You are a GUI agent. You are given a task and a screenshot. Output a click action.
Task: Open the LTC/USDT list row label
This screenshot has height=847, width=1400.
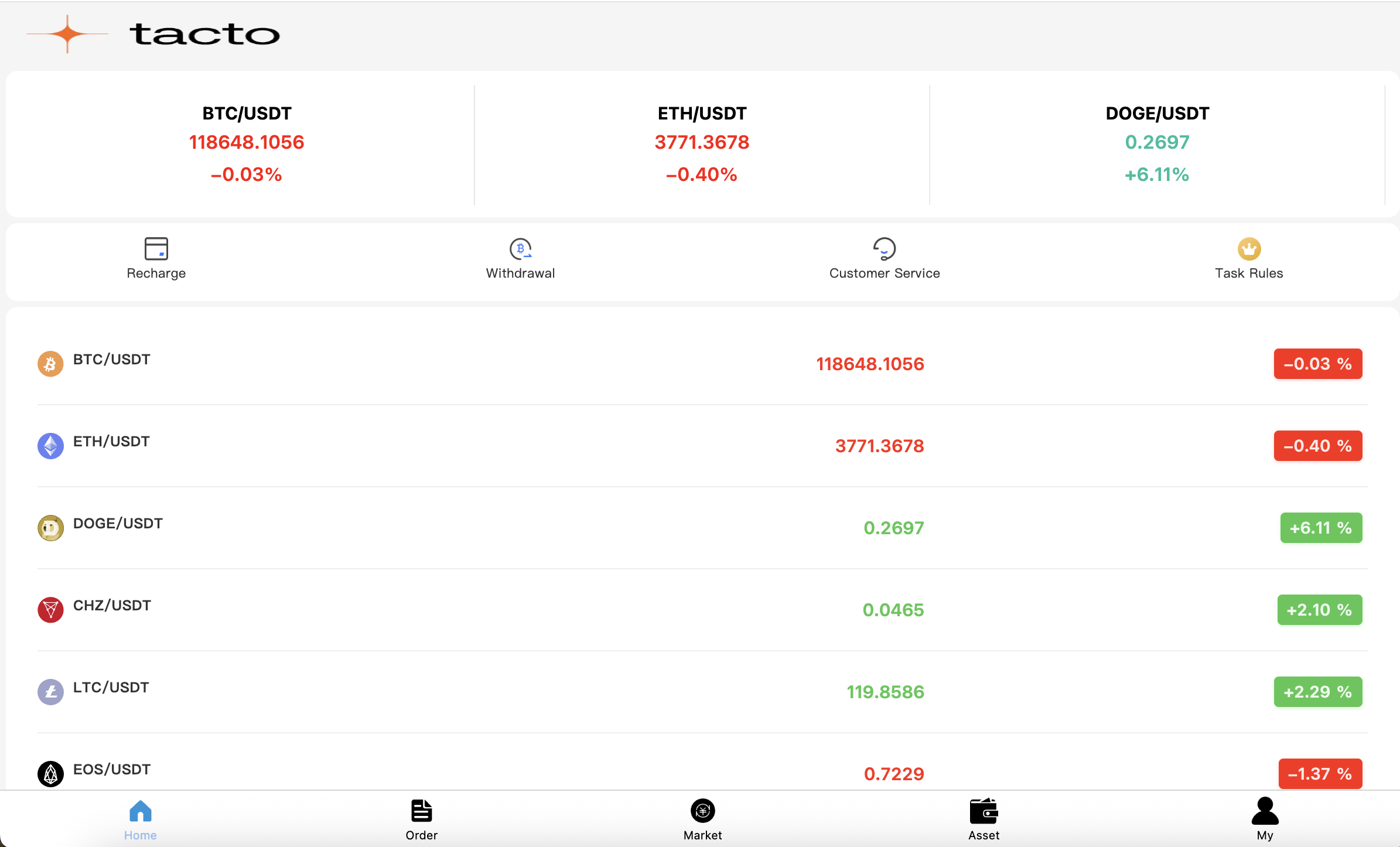tap(111, 688)
